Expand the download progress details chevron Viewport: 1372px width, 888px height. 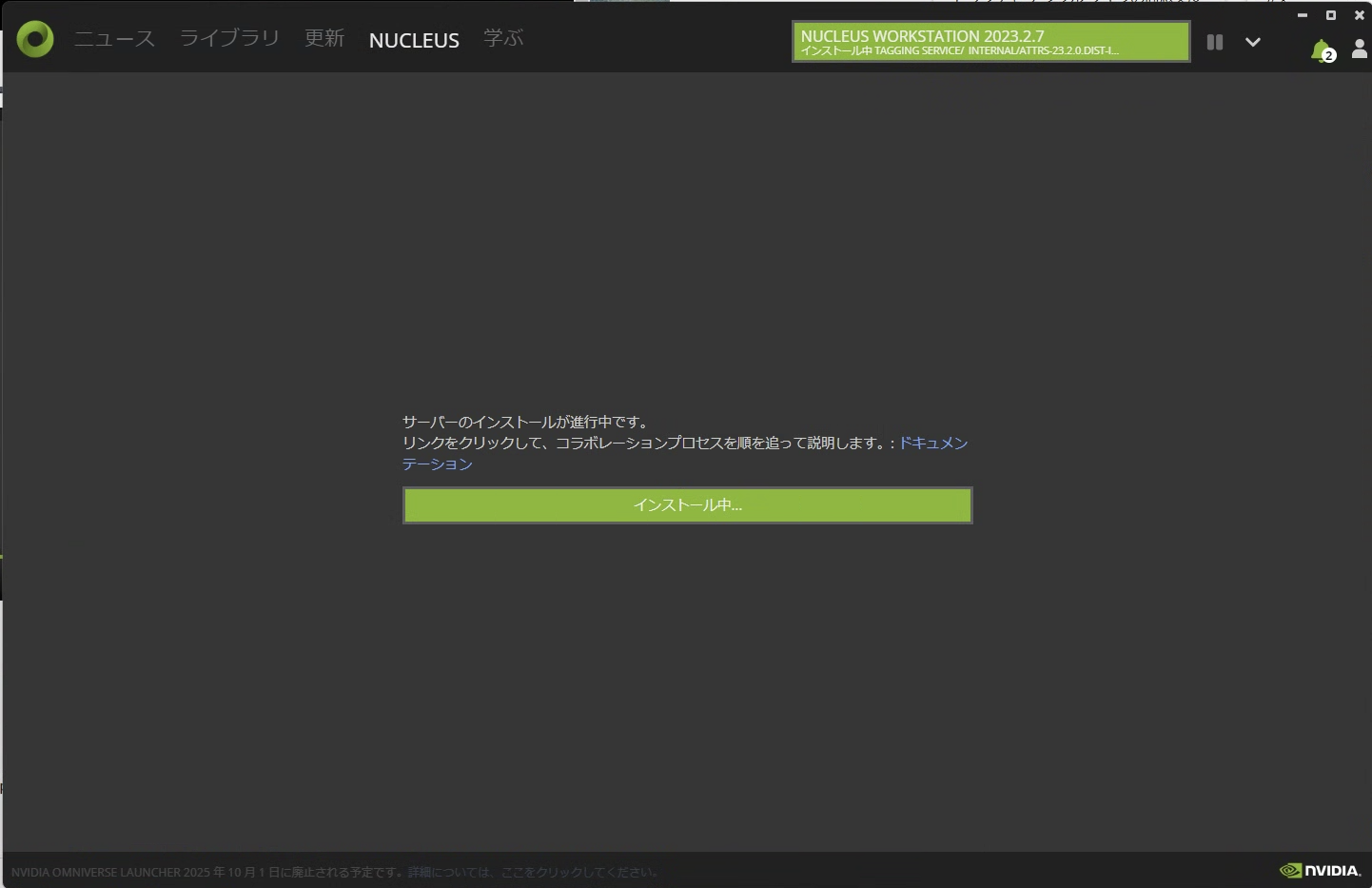pyautogui.click(x=1253, y=42)
